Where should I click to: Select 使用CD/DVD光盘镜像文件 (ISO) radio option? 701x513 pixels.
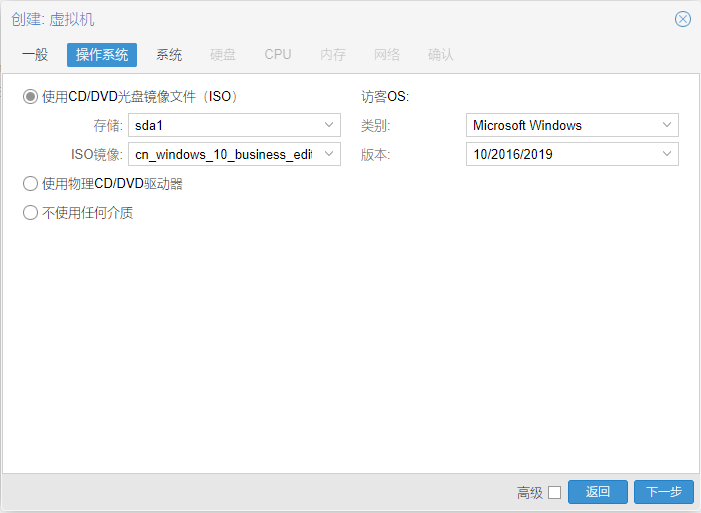[x=30, y=97]
